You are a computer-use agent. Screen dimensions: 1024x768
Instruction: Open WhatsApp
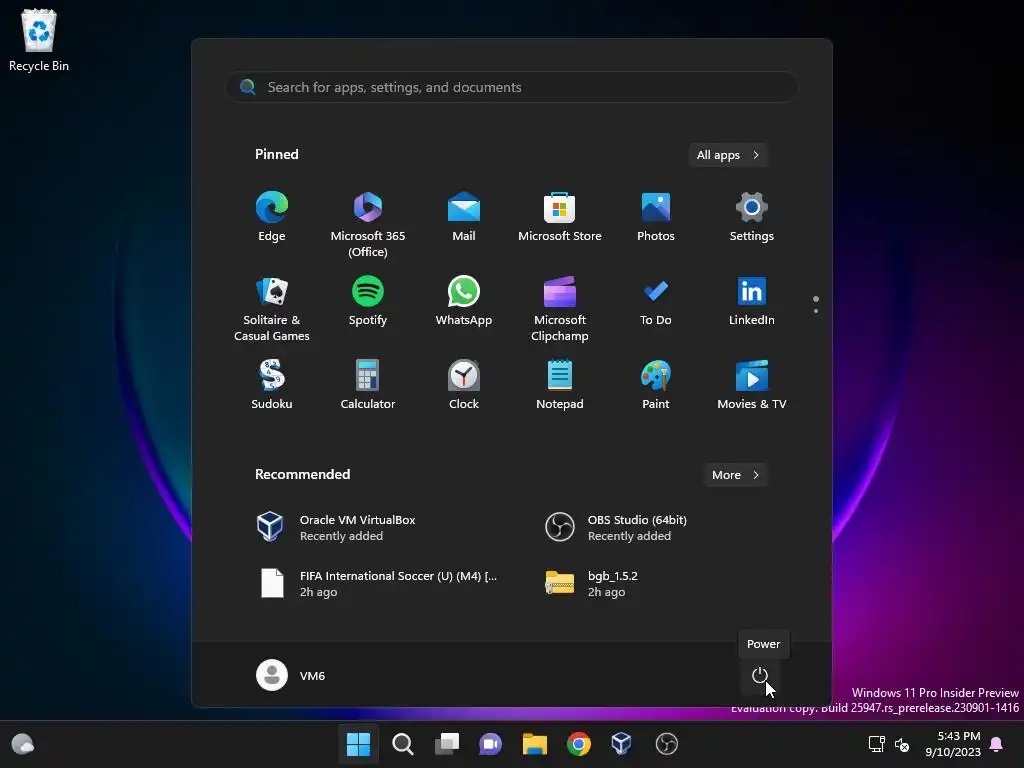pyautogui.click(x=464, y=301)
